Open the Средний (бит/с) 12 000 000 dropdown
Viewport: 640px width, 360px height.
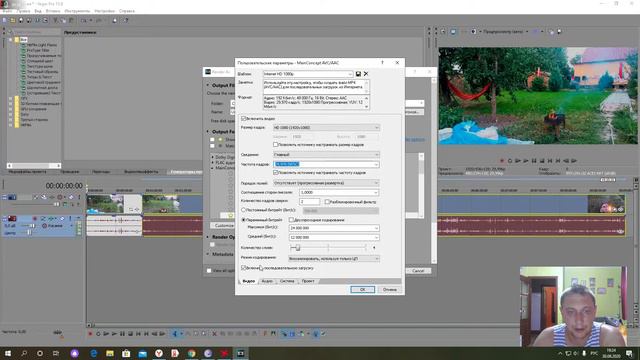click(x=334, y=237)
